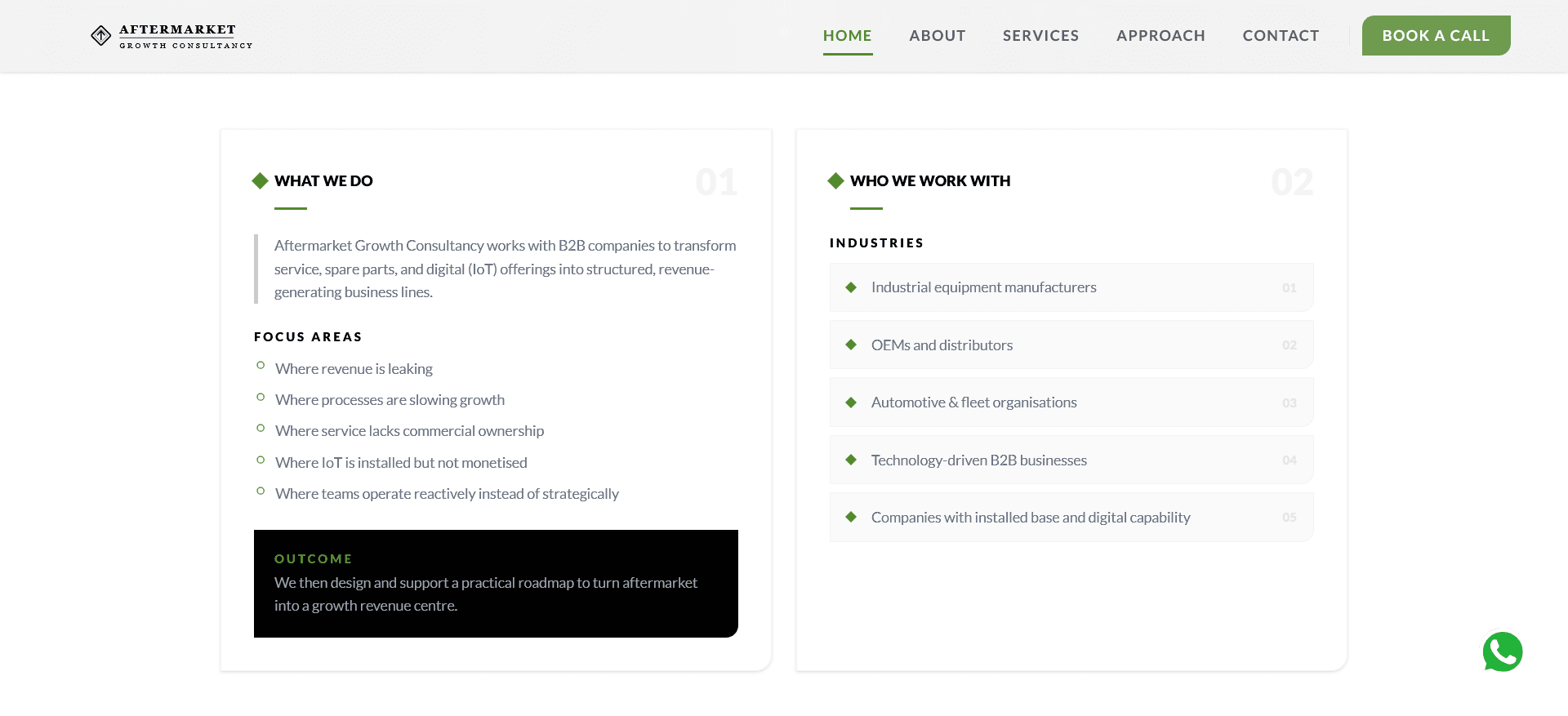Click the Book a Call button
Viewport: 1568px width, 716px height.
pos(1436,36)
